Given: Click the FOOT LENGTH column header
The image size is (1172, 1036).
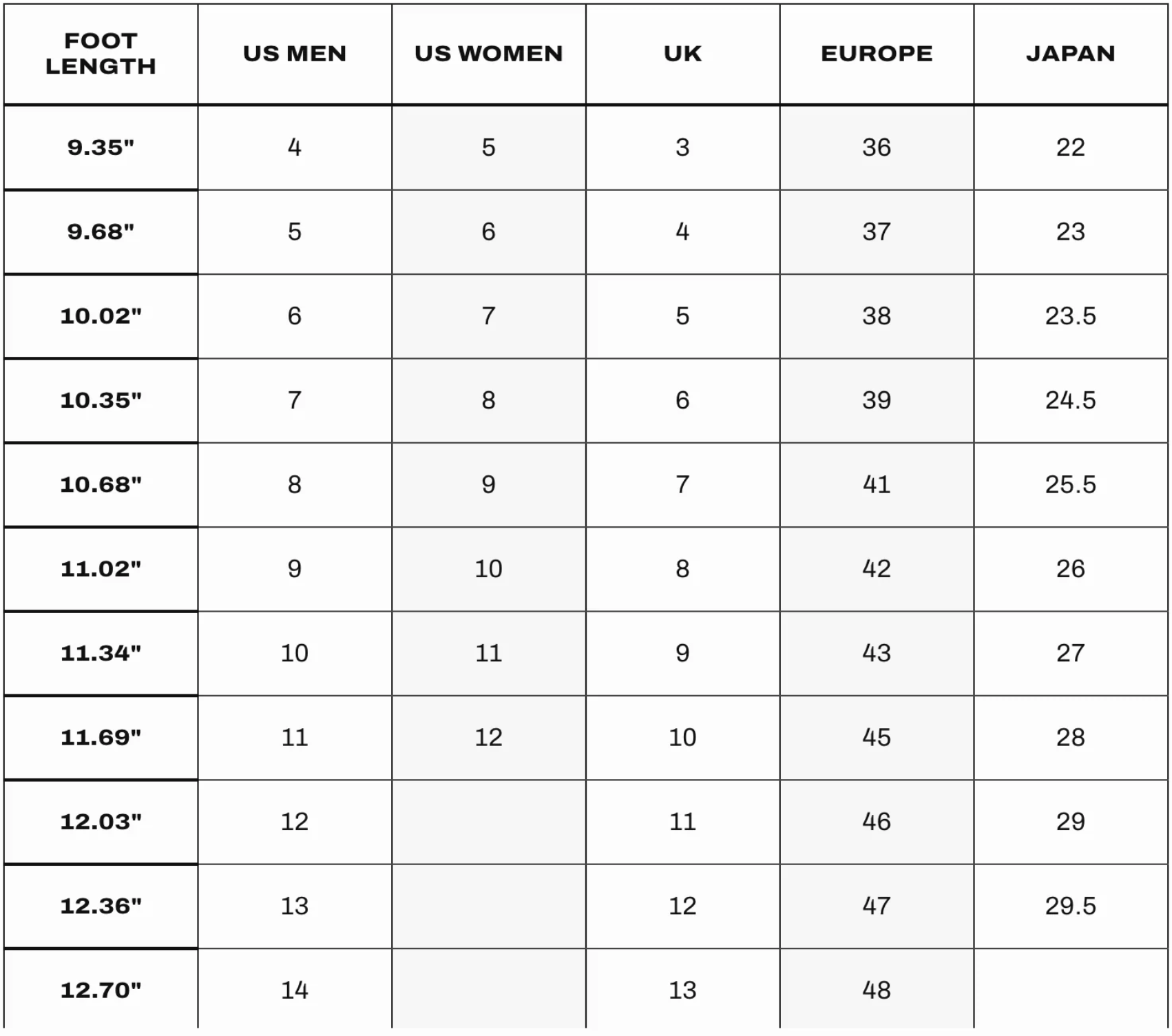Looking at the screenshot, I should pyautogui.click(x=101, y=54).
